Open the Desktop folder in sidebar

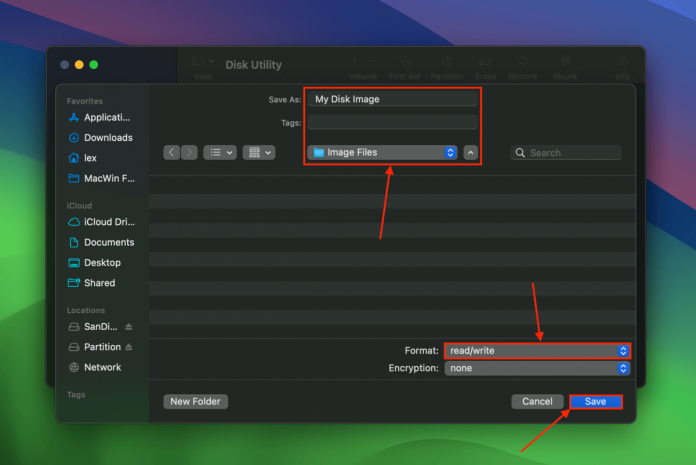(x=102, y=263)
